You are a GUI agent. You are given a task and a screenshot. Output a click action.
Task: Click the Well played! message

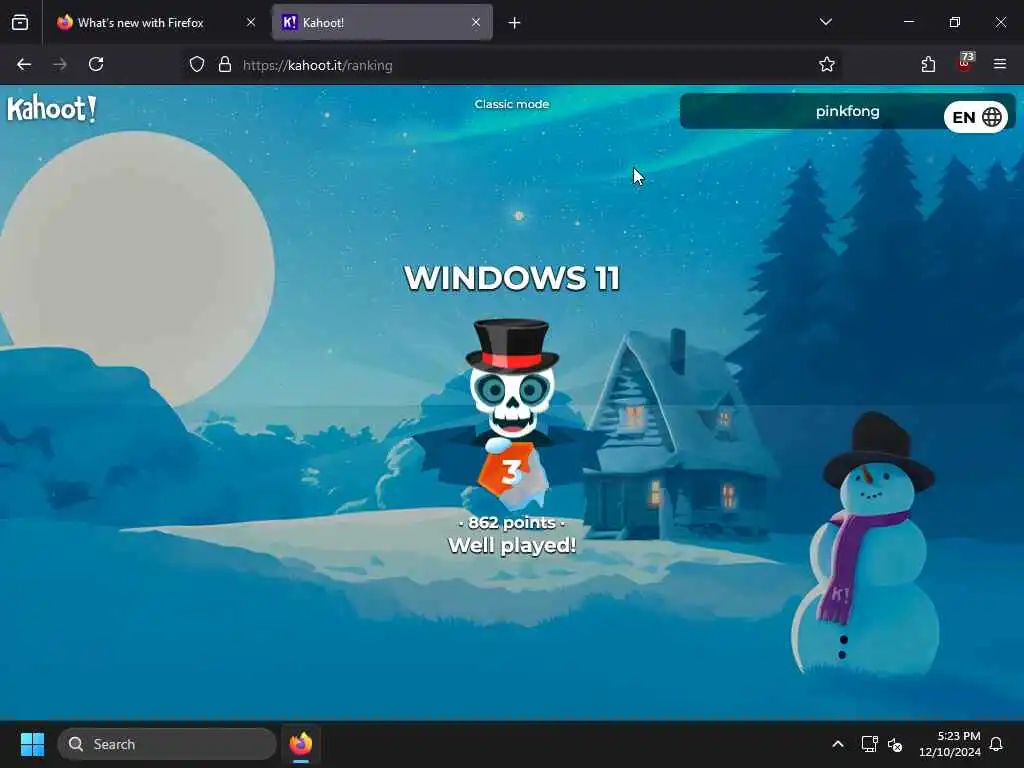click(x=512, y=545)
